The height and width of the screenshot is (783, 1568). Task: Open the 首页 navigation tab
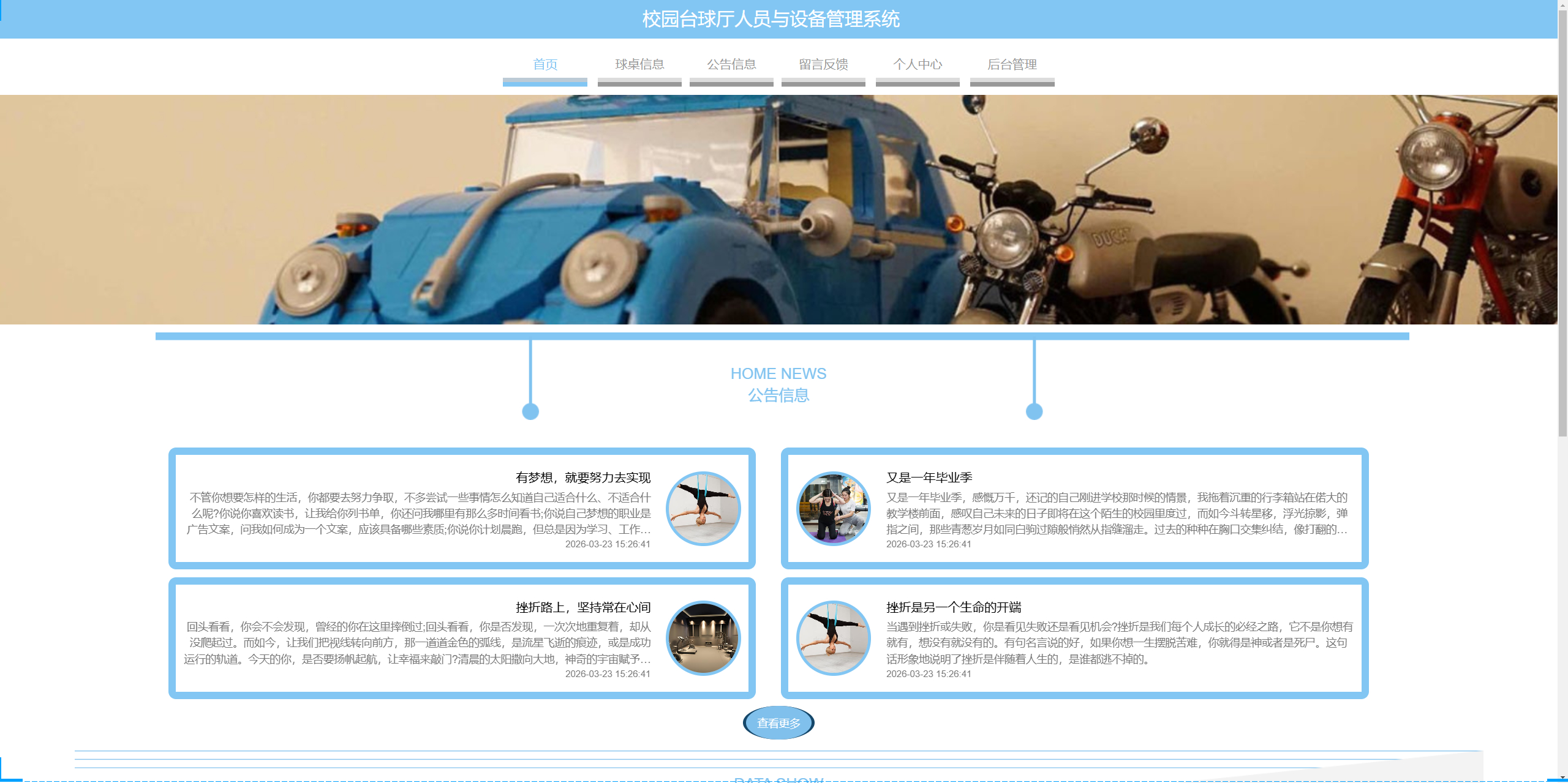pos(545,64)
